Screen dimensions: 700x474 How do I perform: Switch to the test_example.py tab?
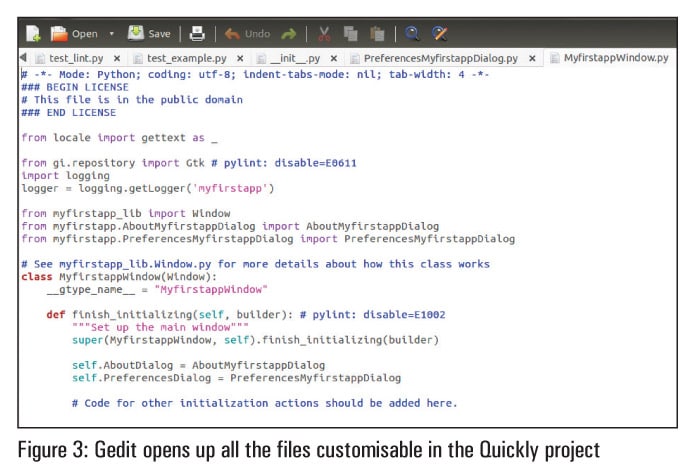186,59
